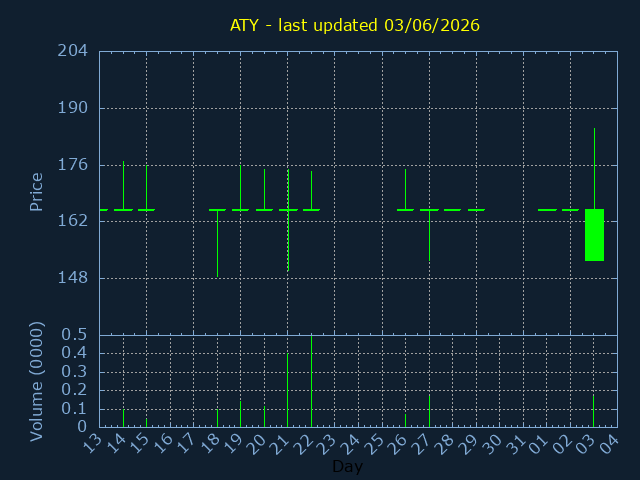
Task: Click the price axis label 176
Action: 73,165
